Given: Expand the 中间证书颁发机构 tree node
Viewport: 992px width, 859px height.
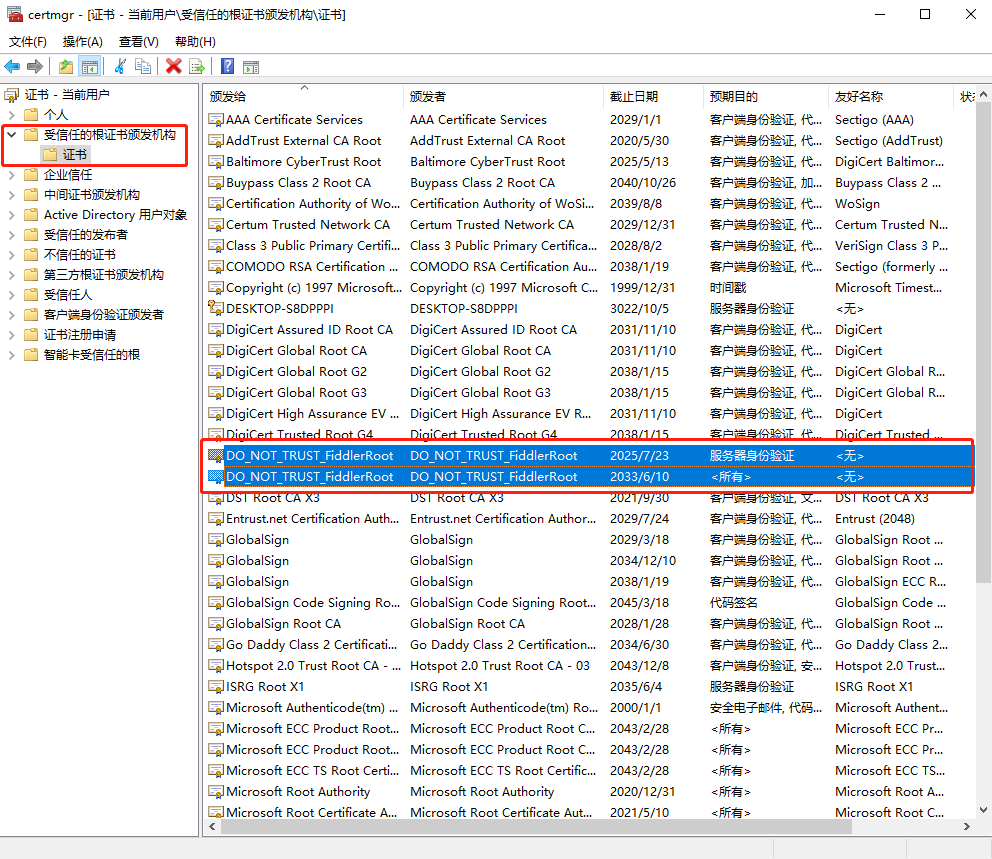Looking at the screenshot, I should [11, 195].
